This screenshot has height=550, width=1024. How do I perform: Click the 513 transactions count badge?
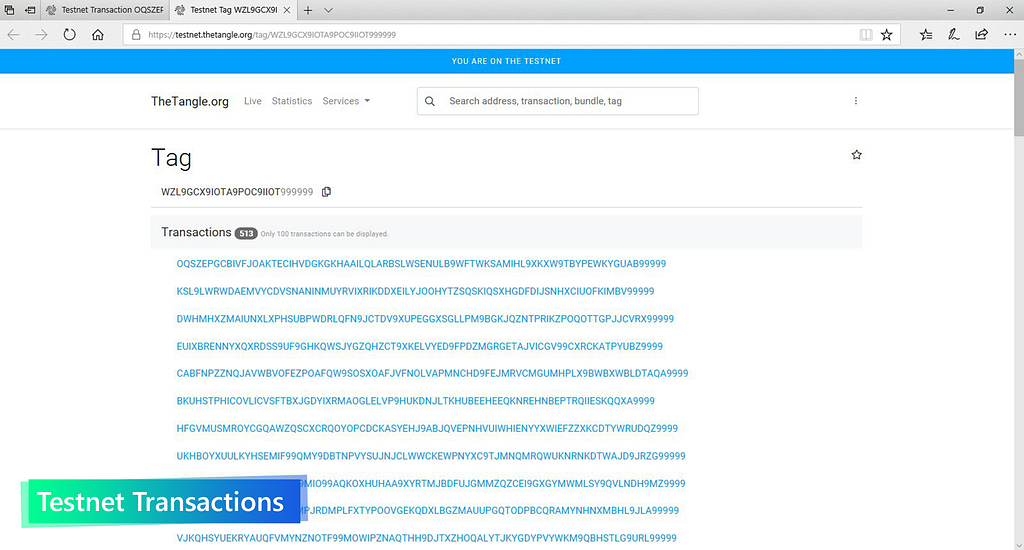(246, 233)
